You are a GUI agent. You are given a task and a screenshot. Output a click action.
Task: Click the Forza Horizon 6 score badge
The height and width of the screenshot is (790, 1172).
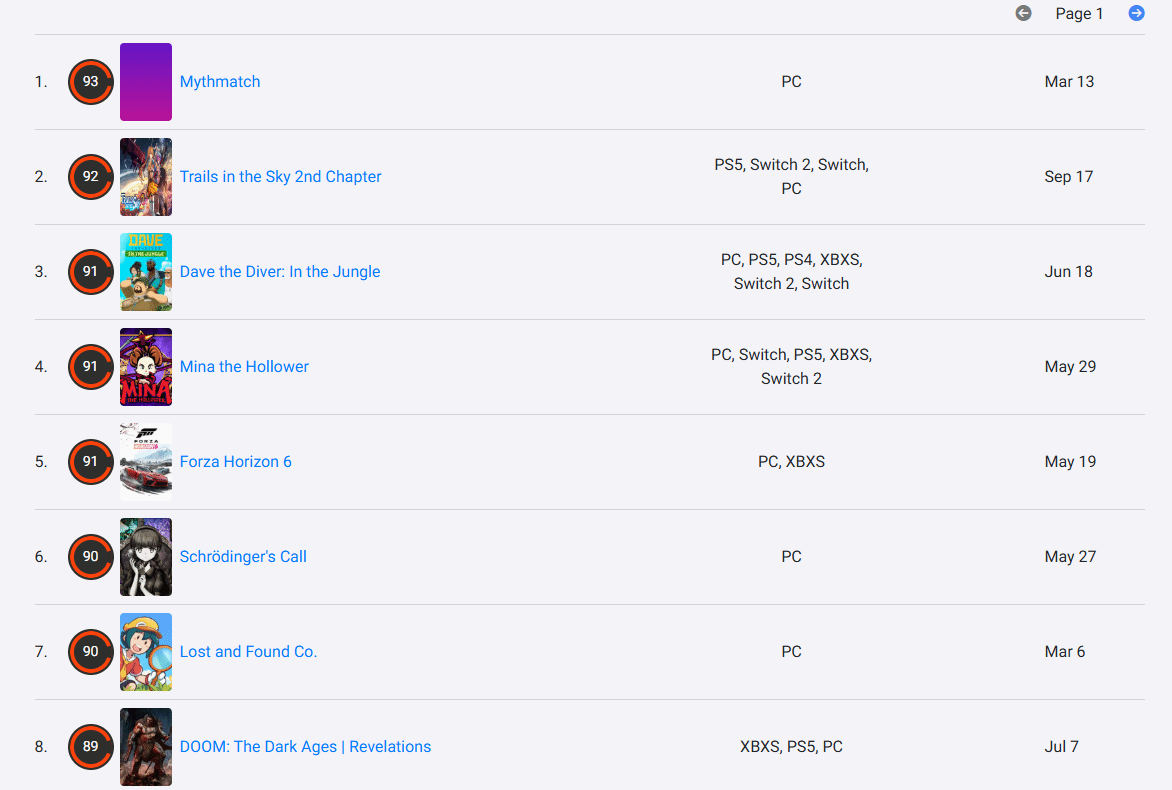pos(90,462)
